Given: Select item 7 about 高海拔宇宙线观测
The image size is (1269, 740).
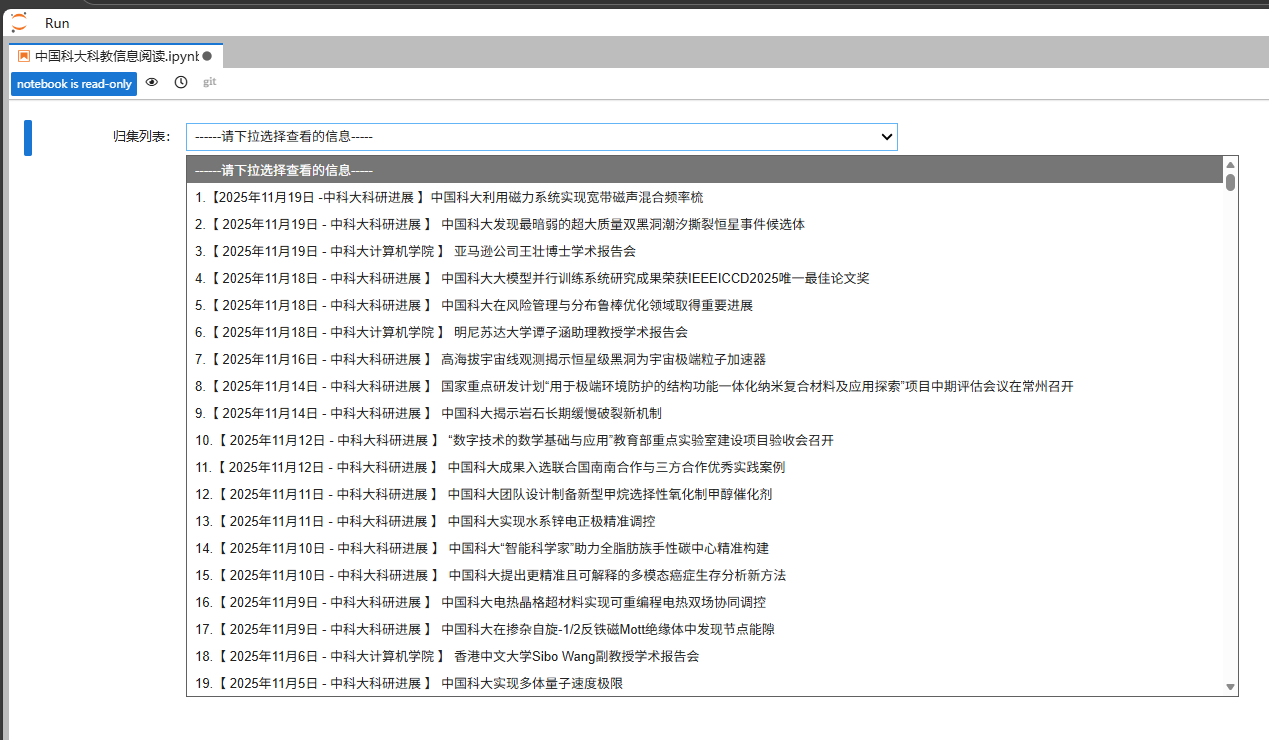Looking at the screenshot, I should [x=705, y=359].
